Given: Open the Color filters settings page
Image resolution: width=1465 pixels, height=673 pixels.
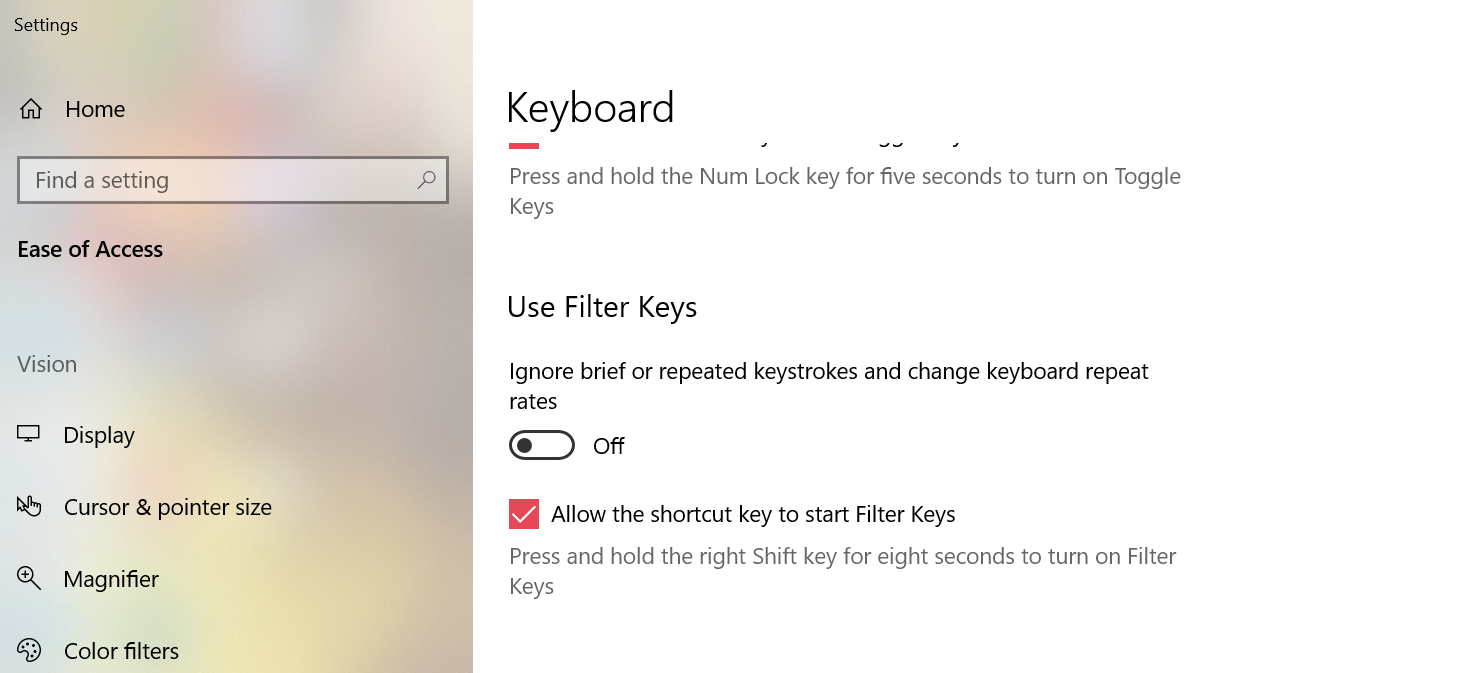Looking at the screenshot, I should point(121,651).
